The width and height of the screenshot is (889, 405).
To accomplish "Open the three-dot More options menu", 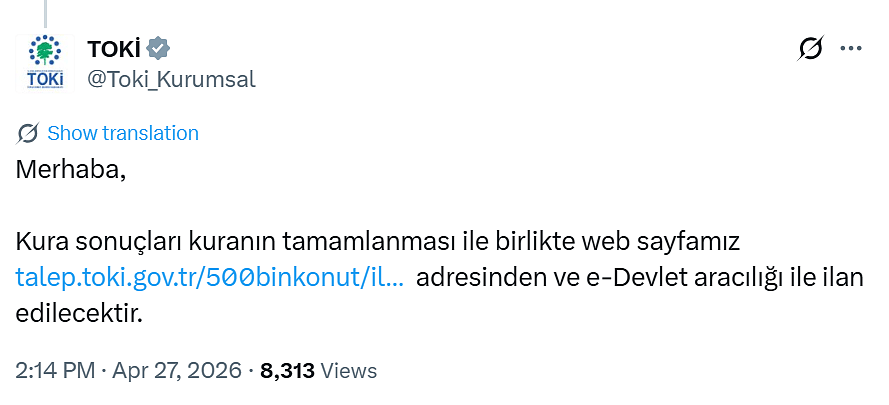I will [x=850, y=48].
